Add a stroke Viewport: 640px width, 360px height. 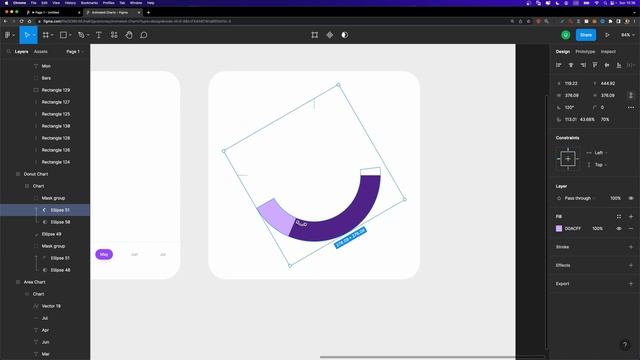pyautogui.click(x=631, y=247)
